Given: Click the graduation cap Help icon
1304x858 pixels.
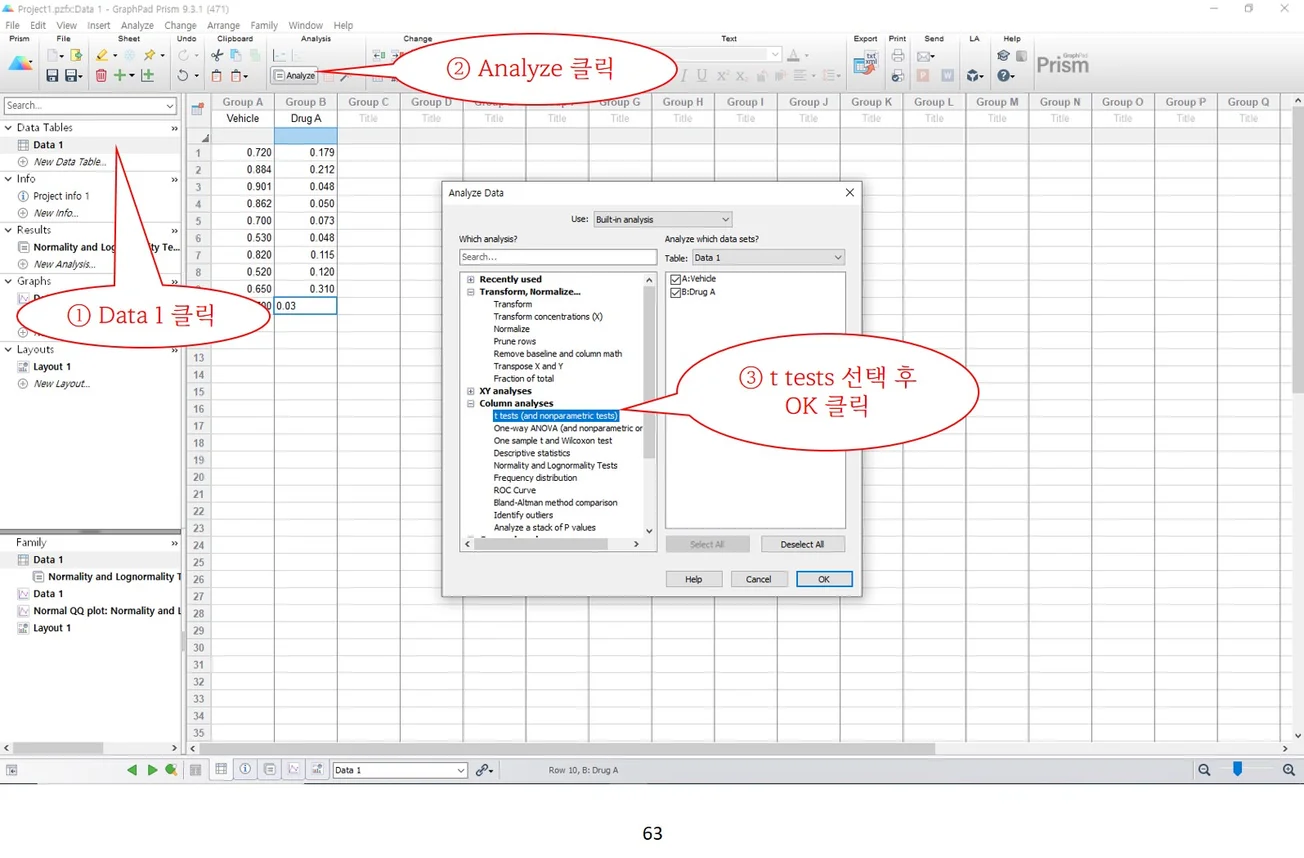Looking at the screenshot, I should click(1003, 55).
